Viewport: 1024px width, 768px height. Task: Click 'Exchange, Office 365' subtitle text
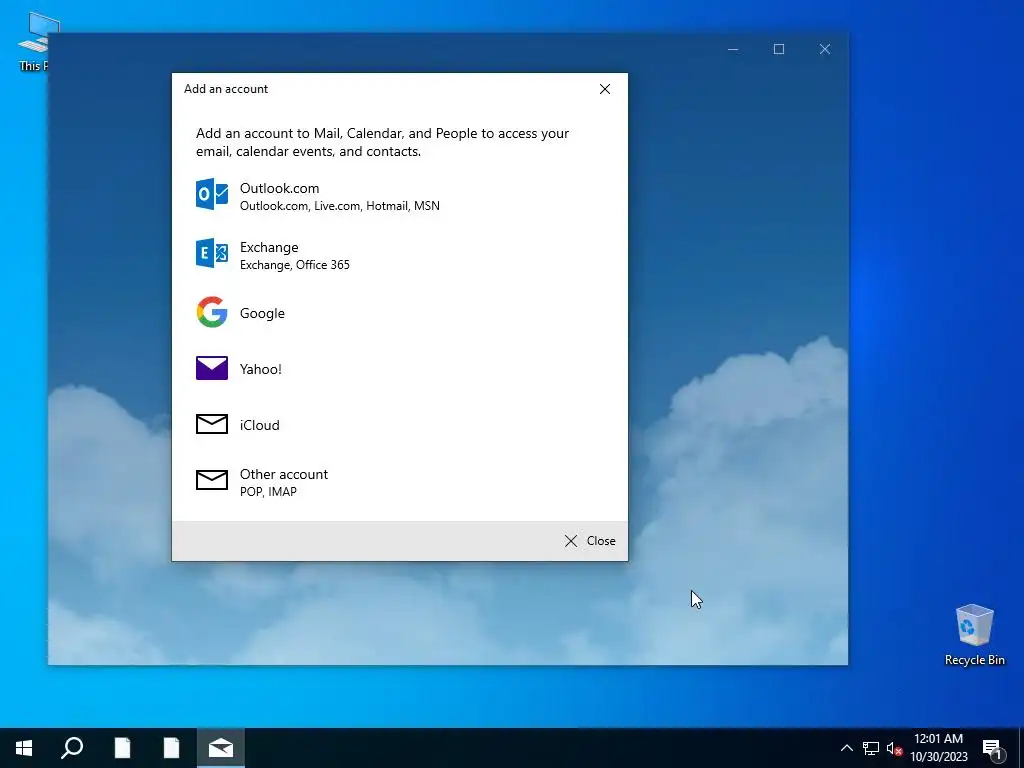295,264
